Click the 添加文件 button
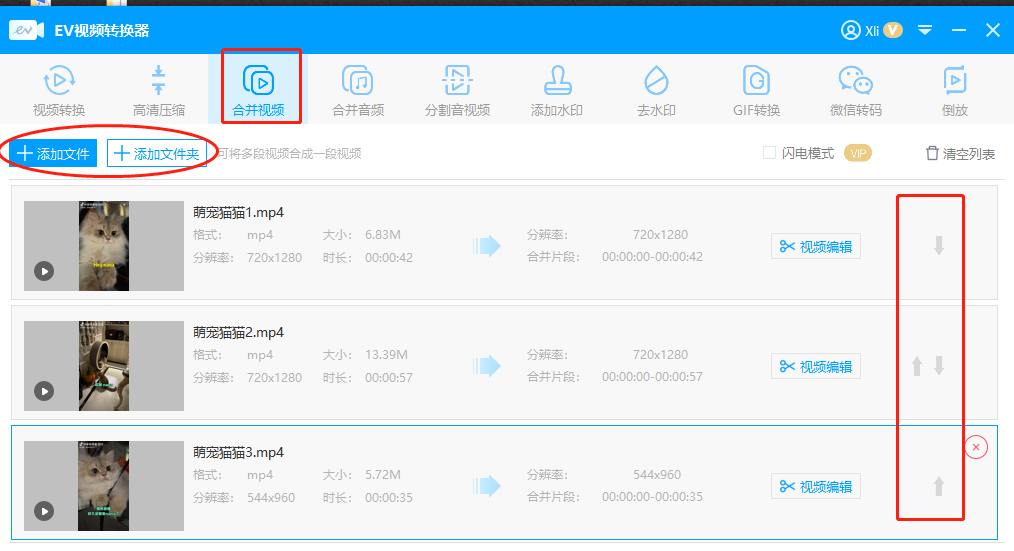The width and height of the screenshot is (1014, 551). pyautogui.click(x=53, y=153)
